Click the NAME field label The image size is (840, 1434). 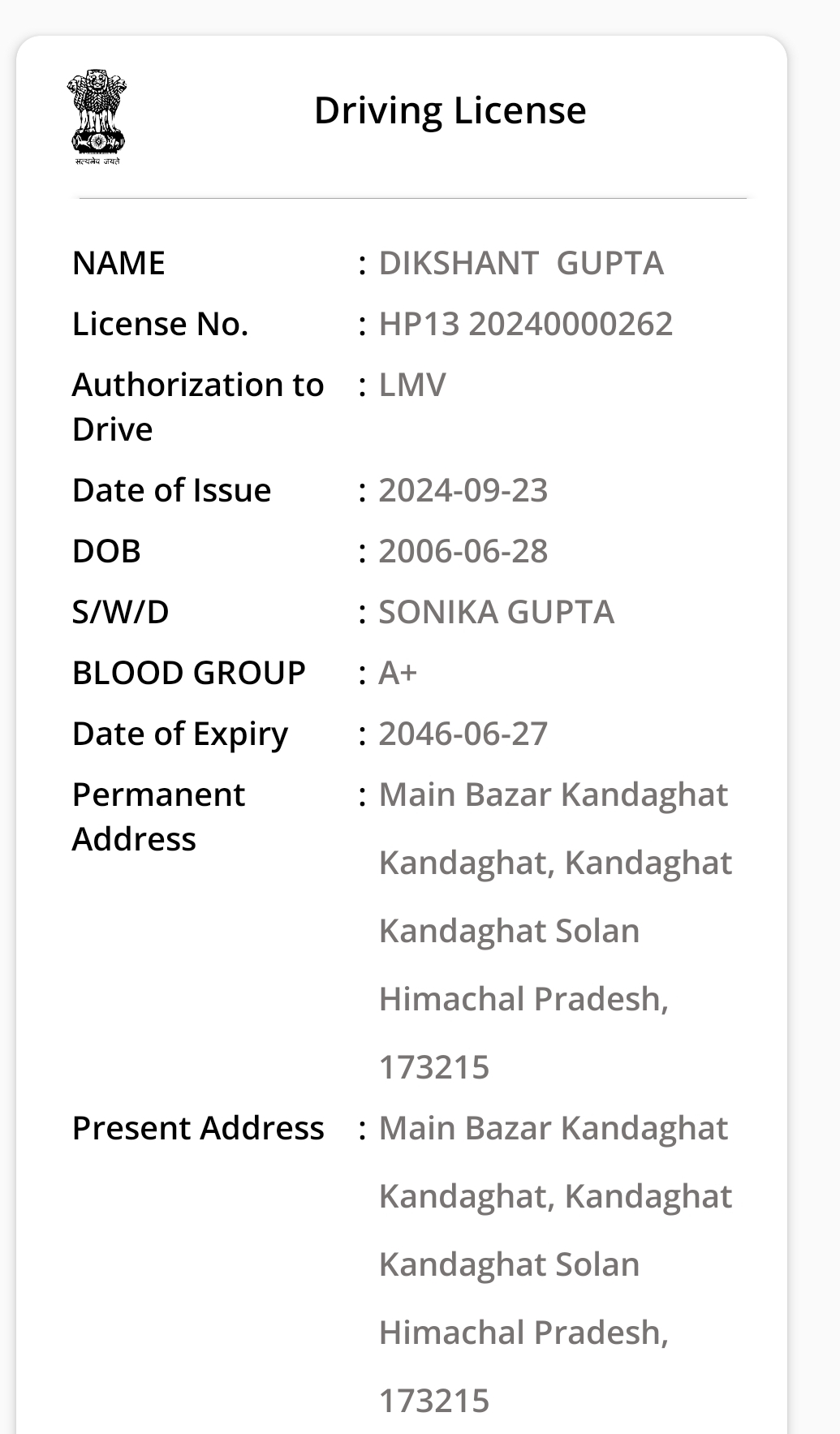[x=118, y=263]
